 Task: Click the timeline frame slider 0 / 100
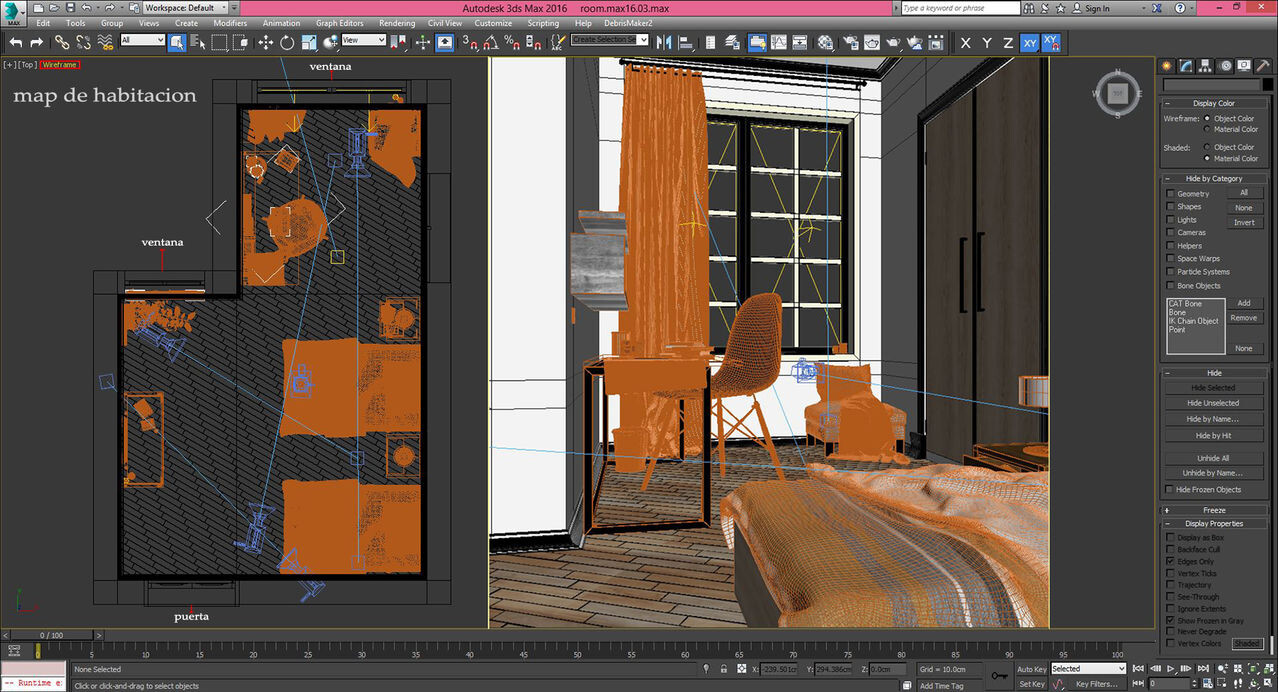coord(52,635)
